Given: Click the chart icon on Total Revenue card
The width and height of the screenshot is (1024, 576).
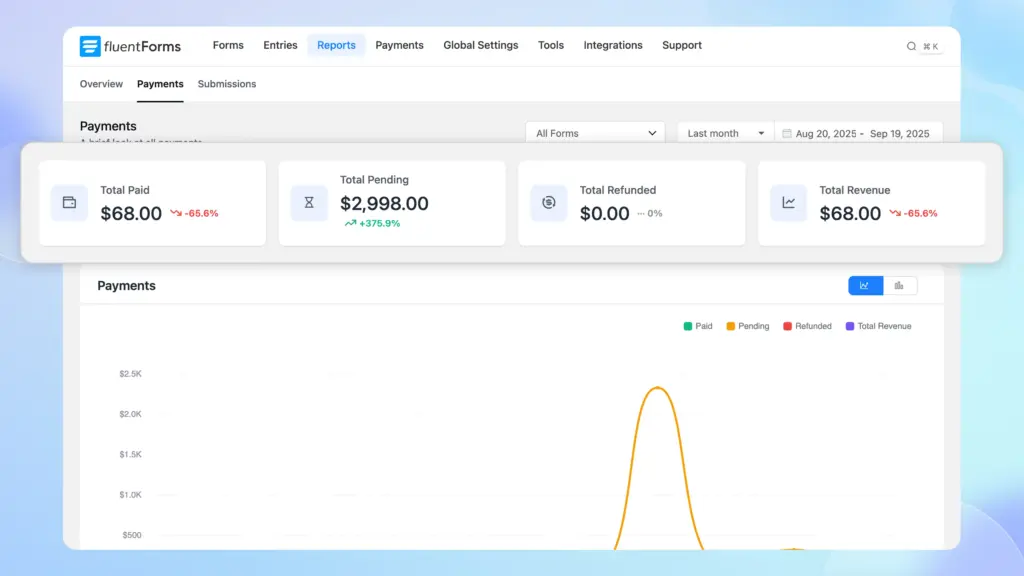Looking at the screenshot, I should [788, 202].
